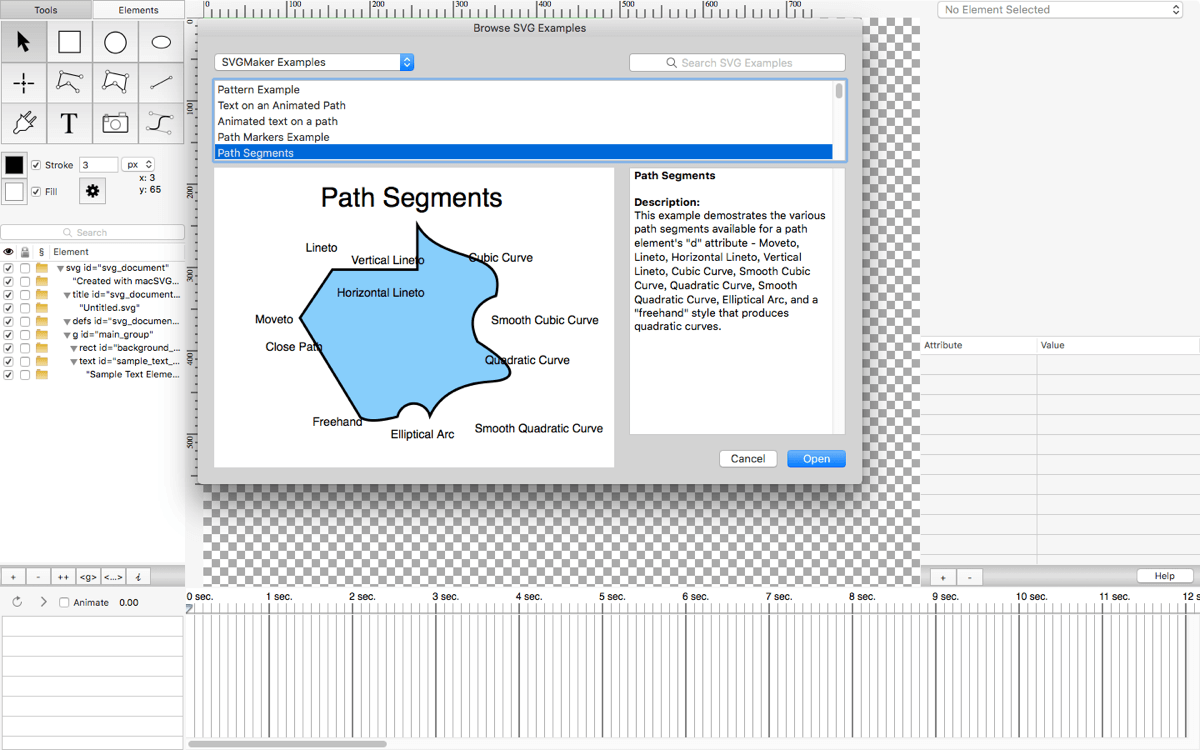Pick the circle shape tool

coord(115,42)
